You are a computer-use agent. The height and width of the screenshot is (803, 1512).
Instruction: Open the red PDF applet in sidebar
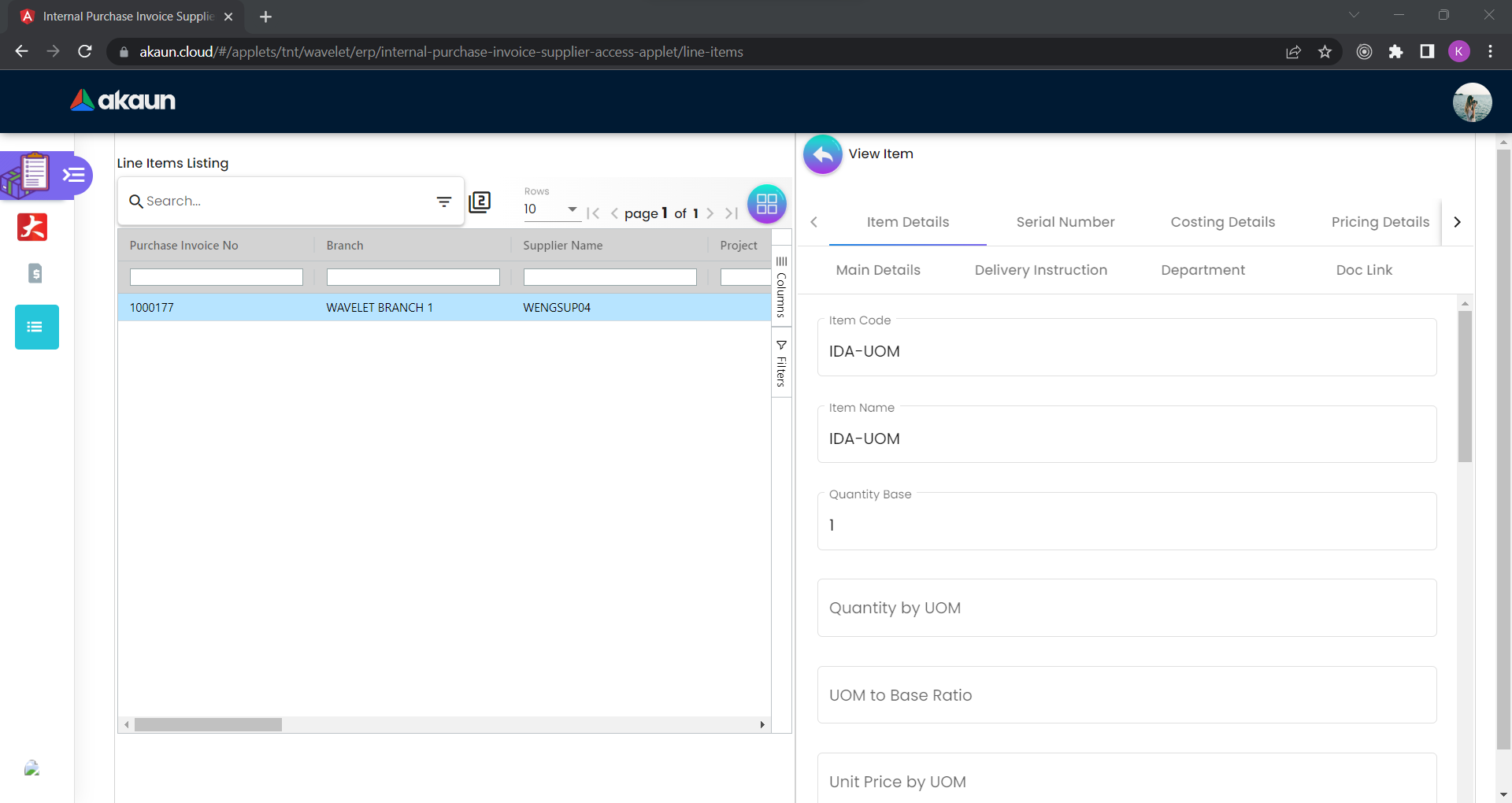[x=32, y=228]
